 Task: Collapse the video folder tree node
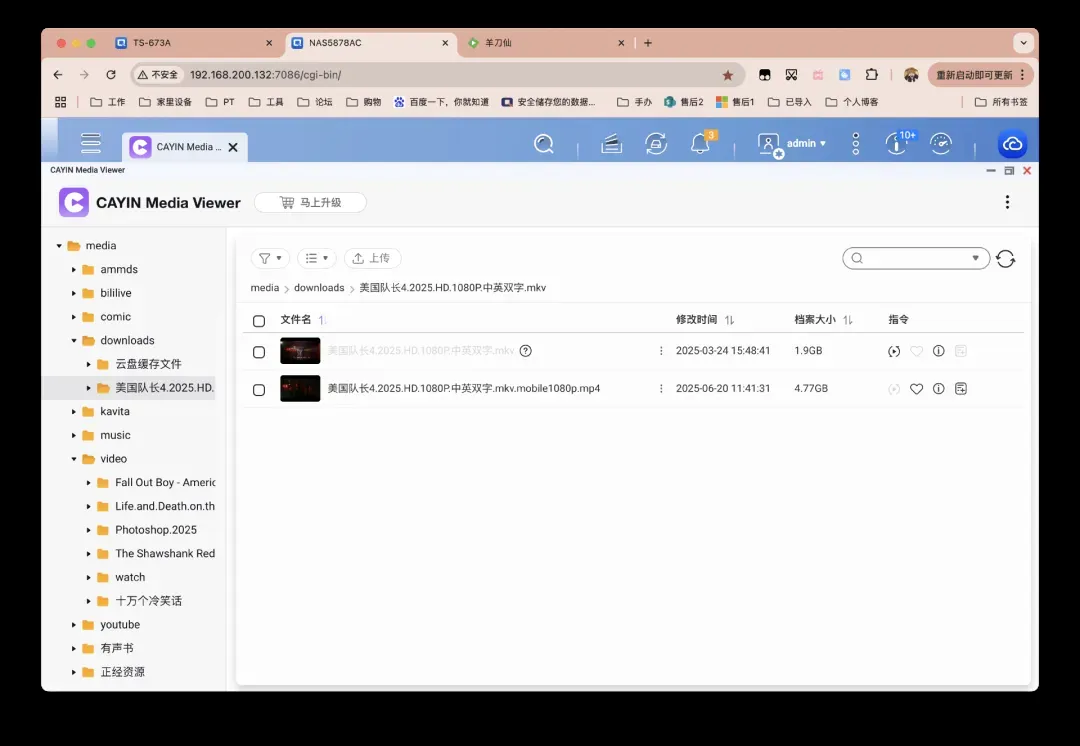74,459
